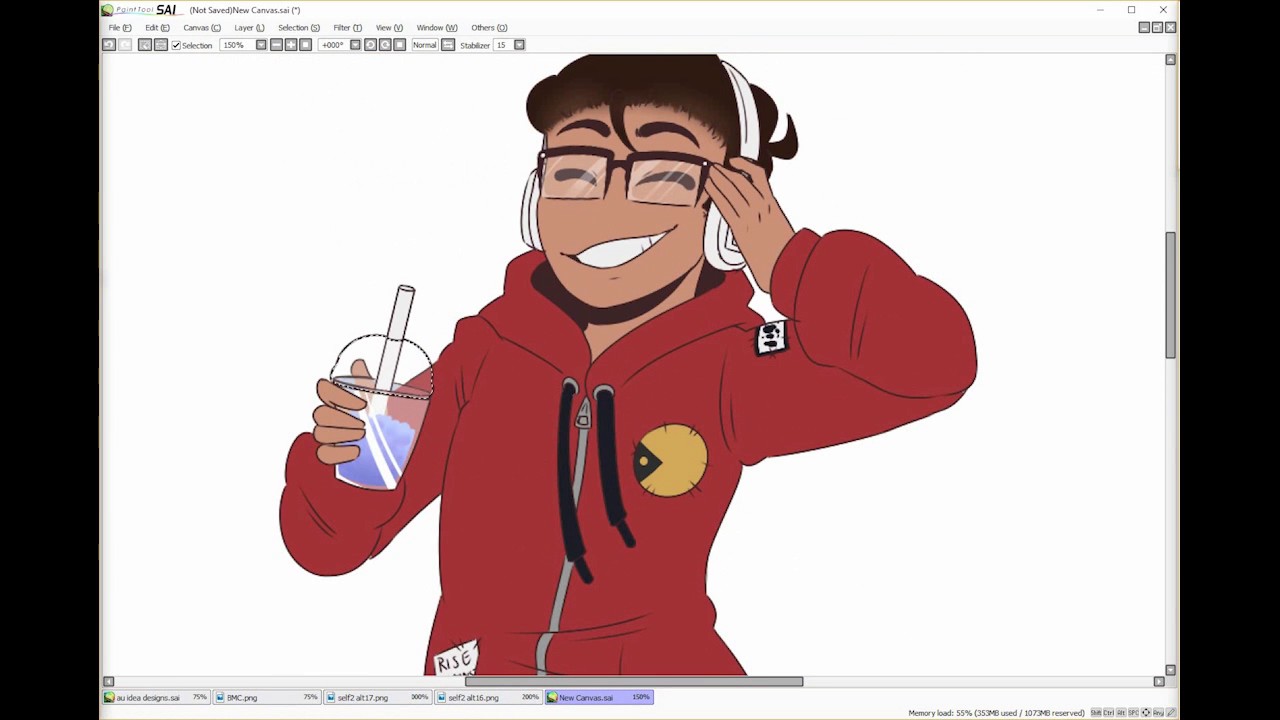This screenshot has width=1280, height=720.
Task: Open the +000° rotation angle dropdown
Action: [x=355, y=45]
